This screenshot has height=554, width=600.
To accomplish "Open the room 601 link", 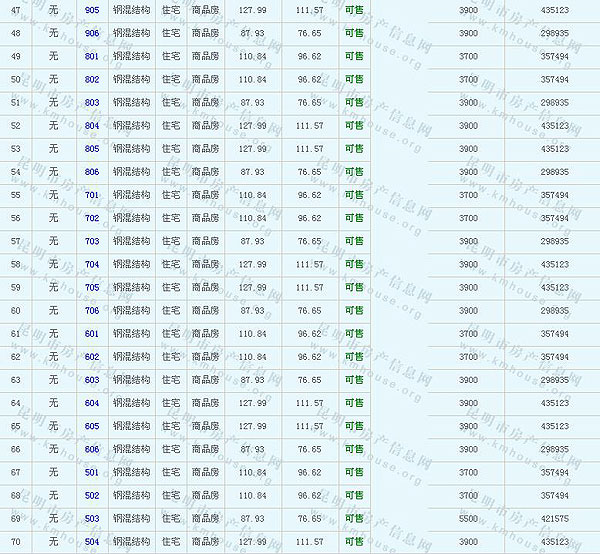I will click(x=92, y=334).
